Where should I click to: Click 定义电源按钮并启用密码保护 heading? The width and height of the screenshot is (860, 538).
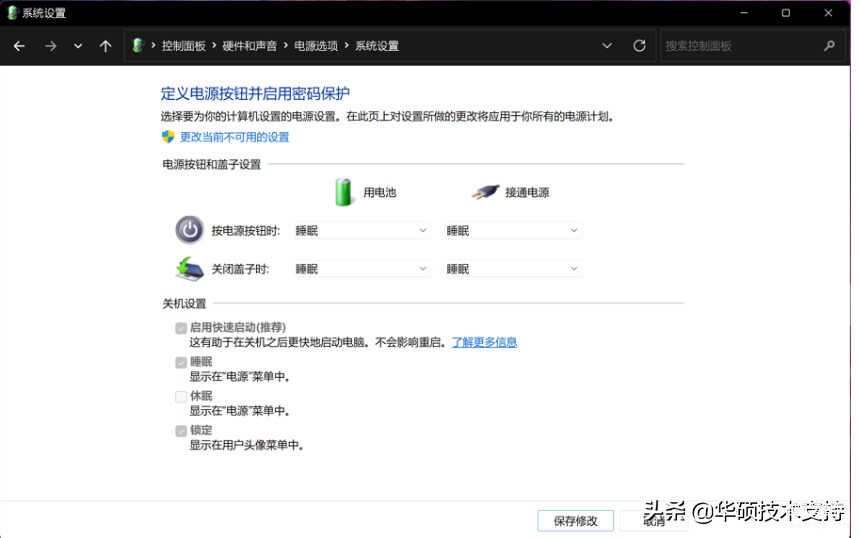pyautogui.click(x=255, y=93)
